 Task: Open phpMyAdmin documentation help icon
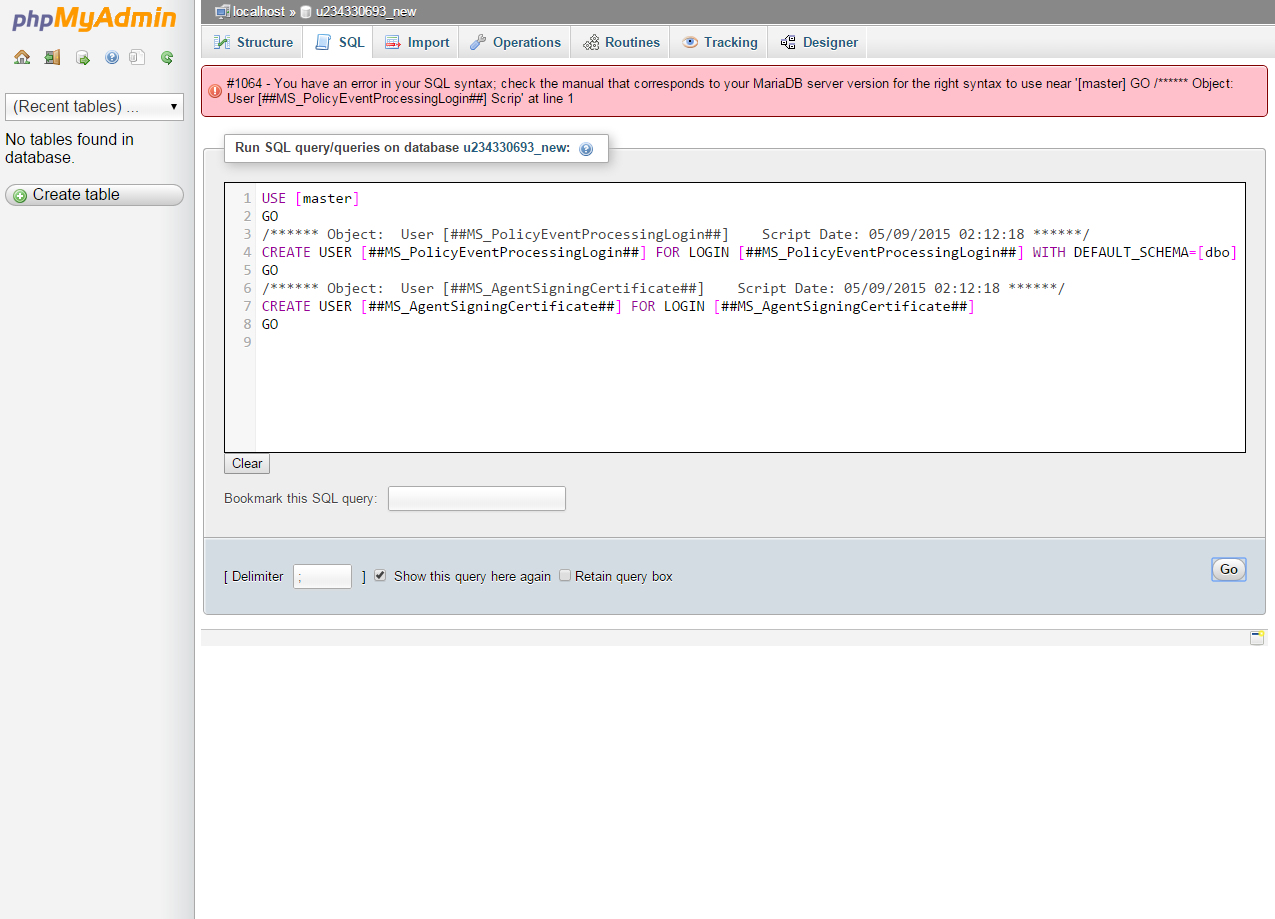point(112,57)
